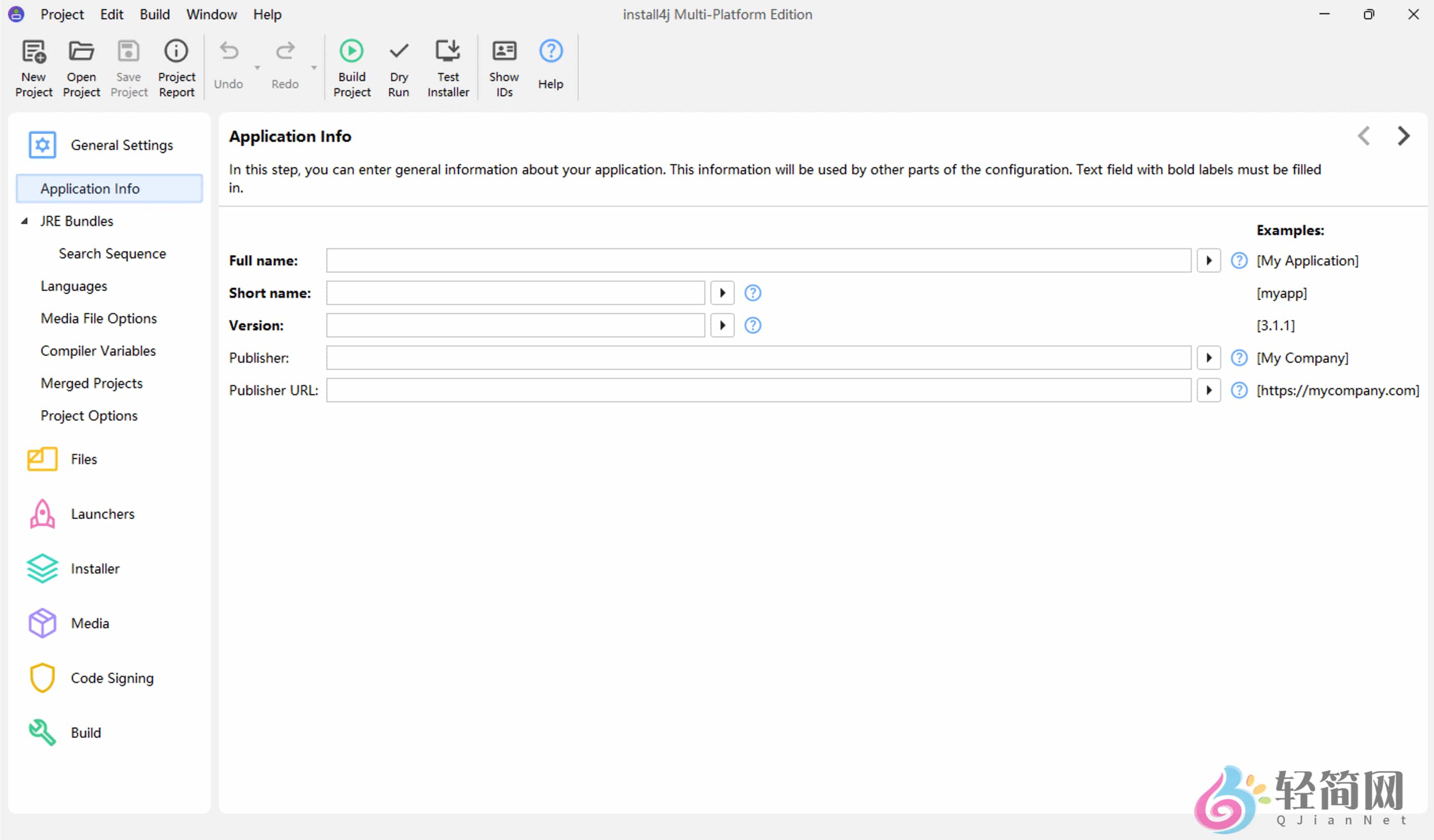Screen dimensions: 1434x840
Task: Minimize the install4j window
Action: [1324, 14]
